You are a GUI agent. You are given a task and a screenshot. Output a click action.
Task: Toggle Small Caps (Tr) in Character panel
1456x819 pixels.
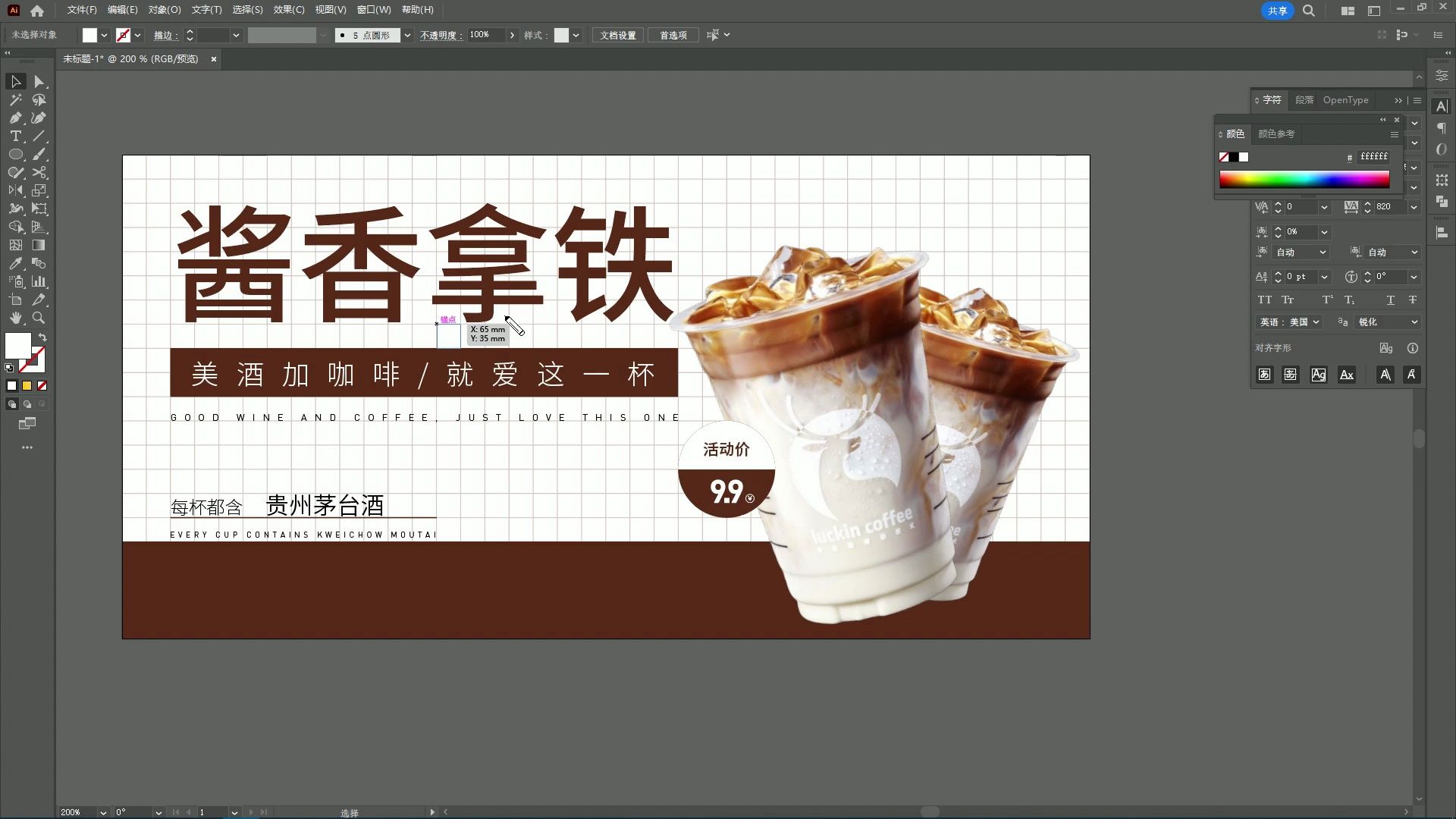(x=1288, y=300)
